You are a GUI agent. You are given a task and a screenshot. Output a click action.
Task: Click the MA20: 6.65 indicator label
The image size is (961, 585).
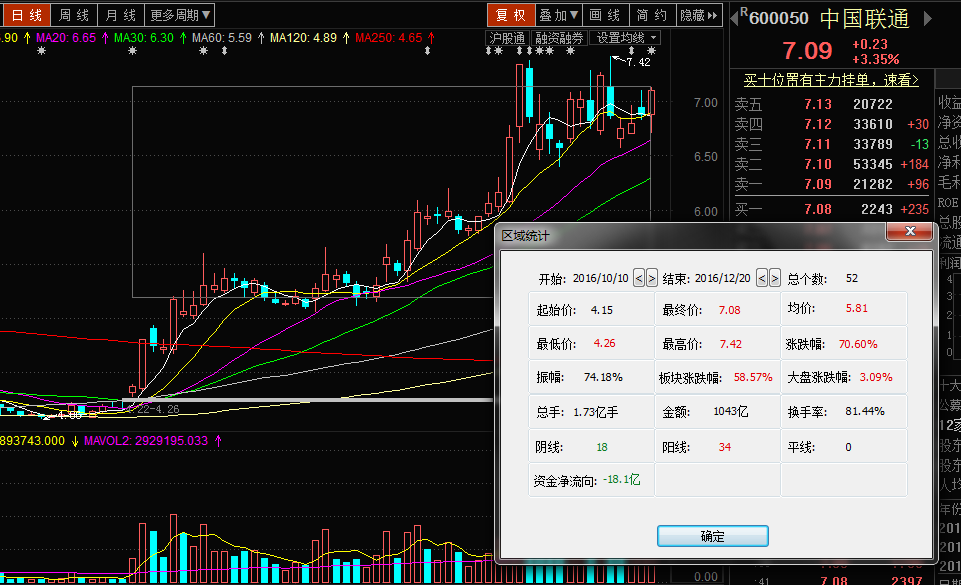coord(66,38)
